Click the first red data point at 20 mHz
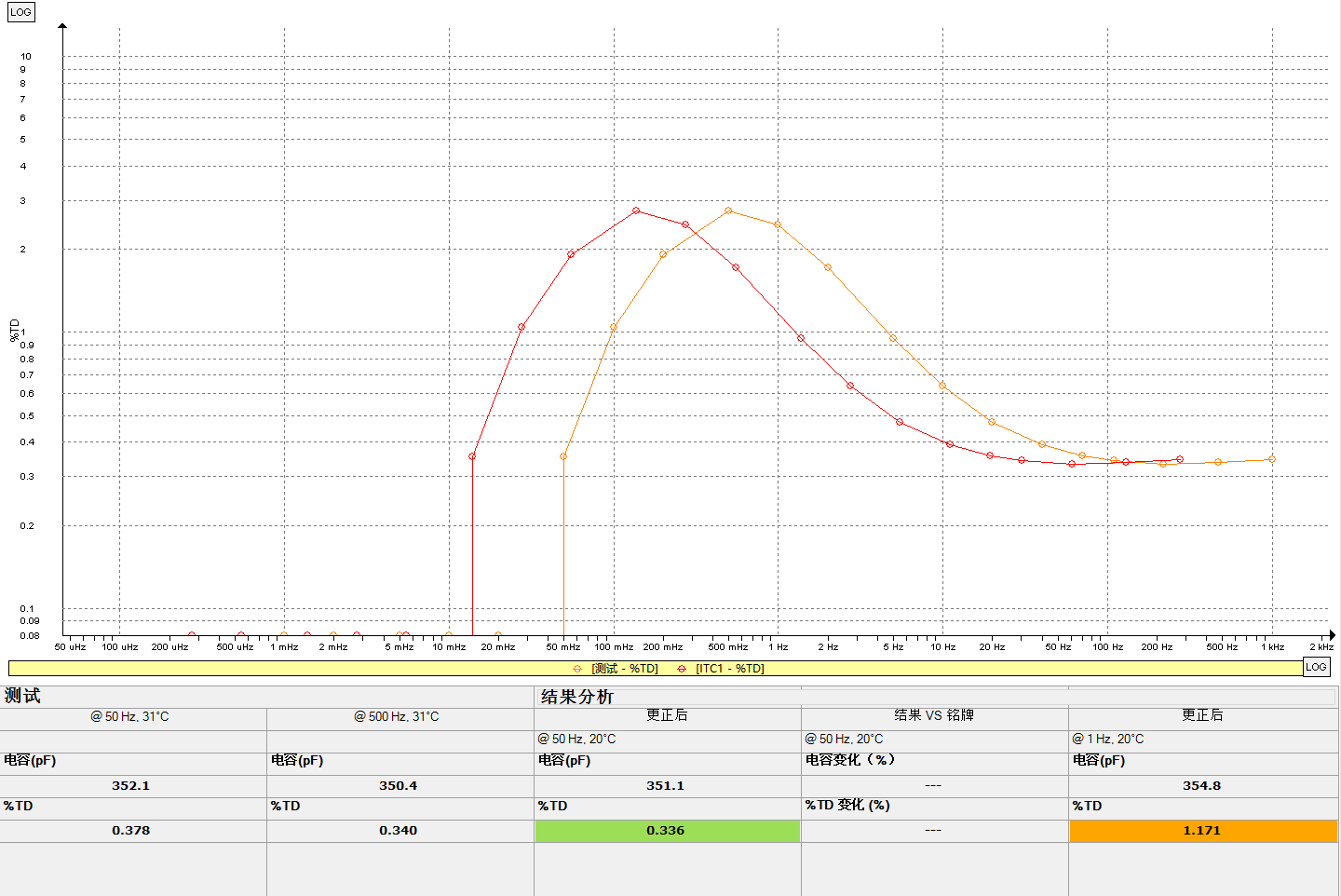 coord(472,456)
